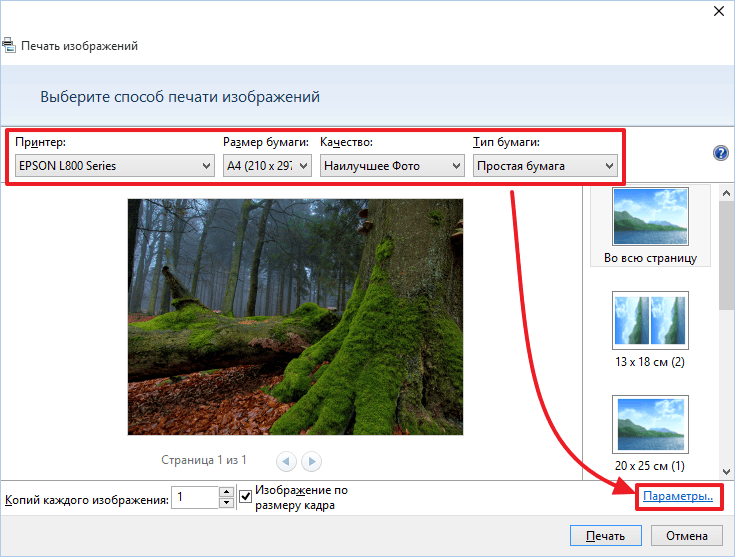Click the Отмена button
The image size is (735, 557).
[x=687, y=535]
